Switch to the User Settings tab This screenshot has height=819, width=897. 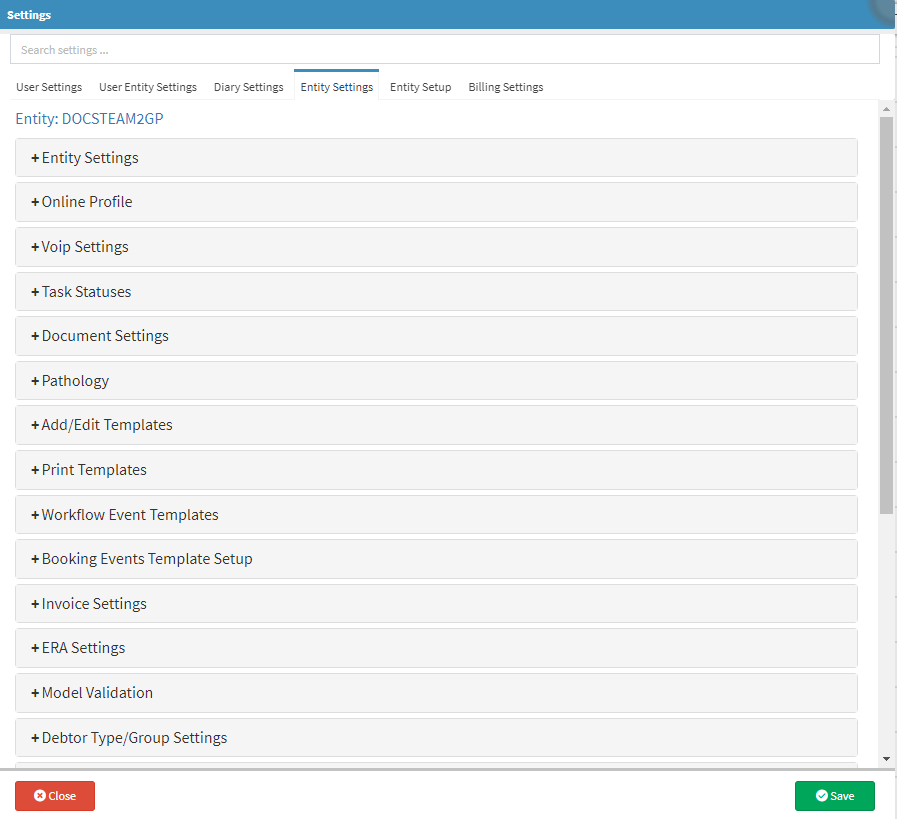(x=49, y=87)
